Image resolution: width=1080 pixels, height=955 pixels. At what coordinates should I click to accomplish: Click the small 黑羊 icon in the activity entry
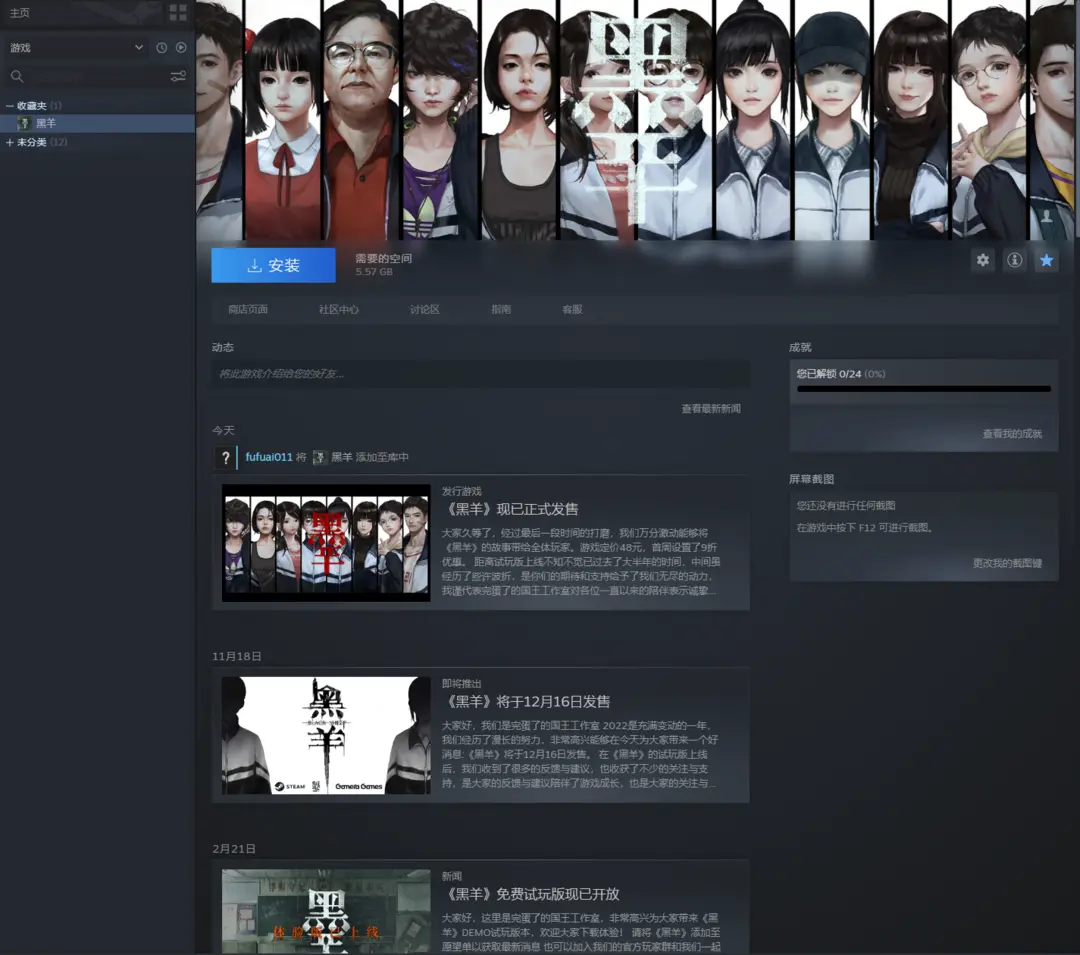click(x=319, y=457)
